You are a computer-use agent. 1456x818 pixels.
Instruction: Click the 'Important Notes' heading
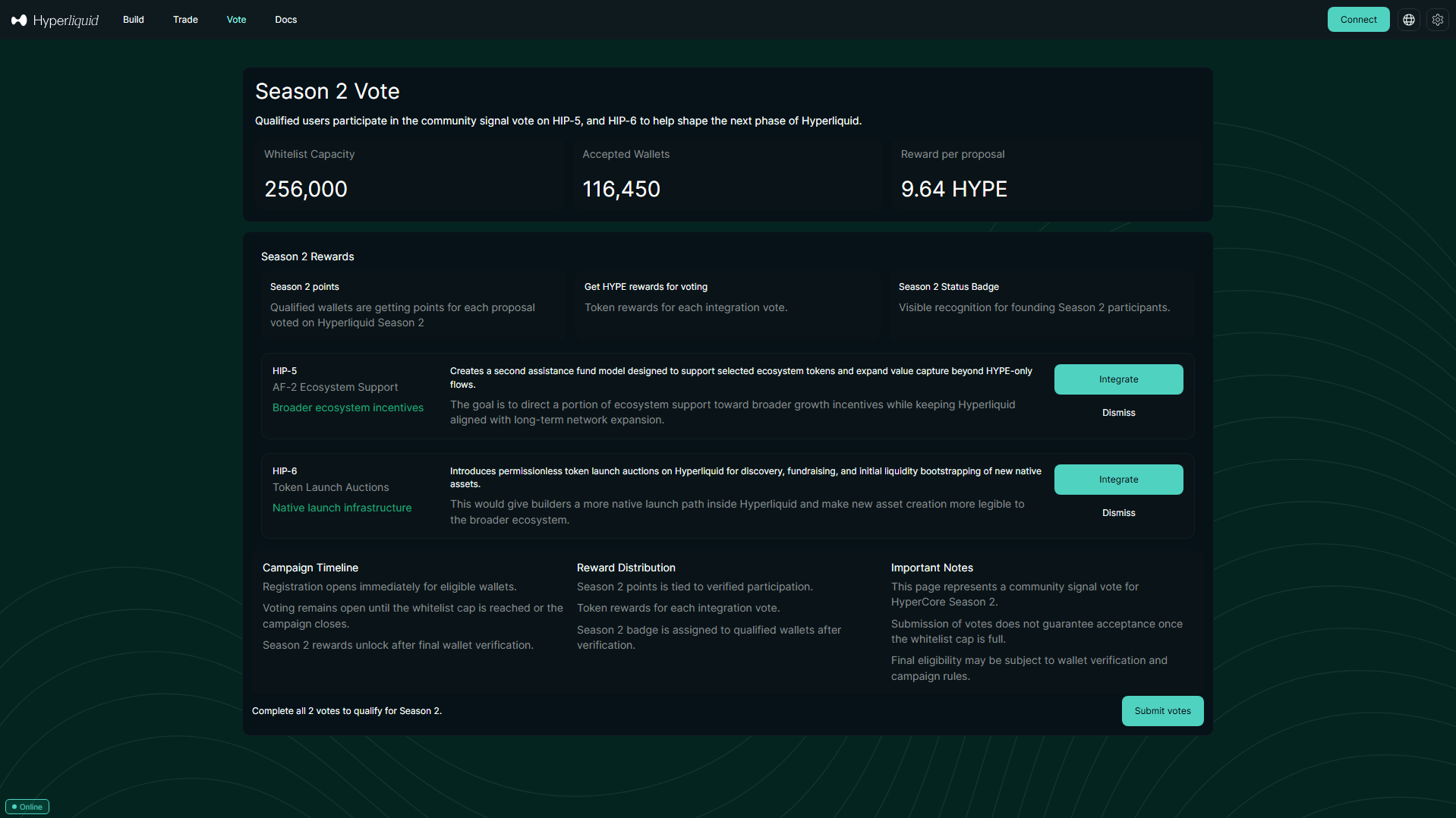931,568
